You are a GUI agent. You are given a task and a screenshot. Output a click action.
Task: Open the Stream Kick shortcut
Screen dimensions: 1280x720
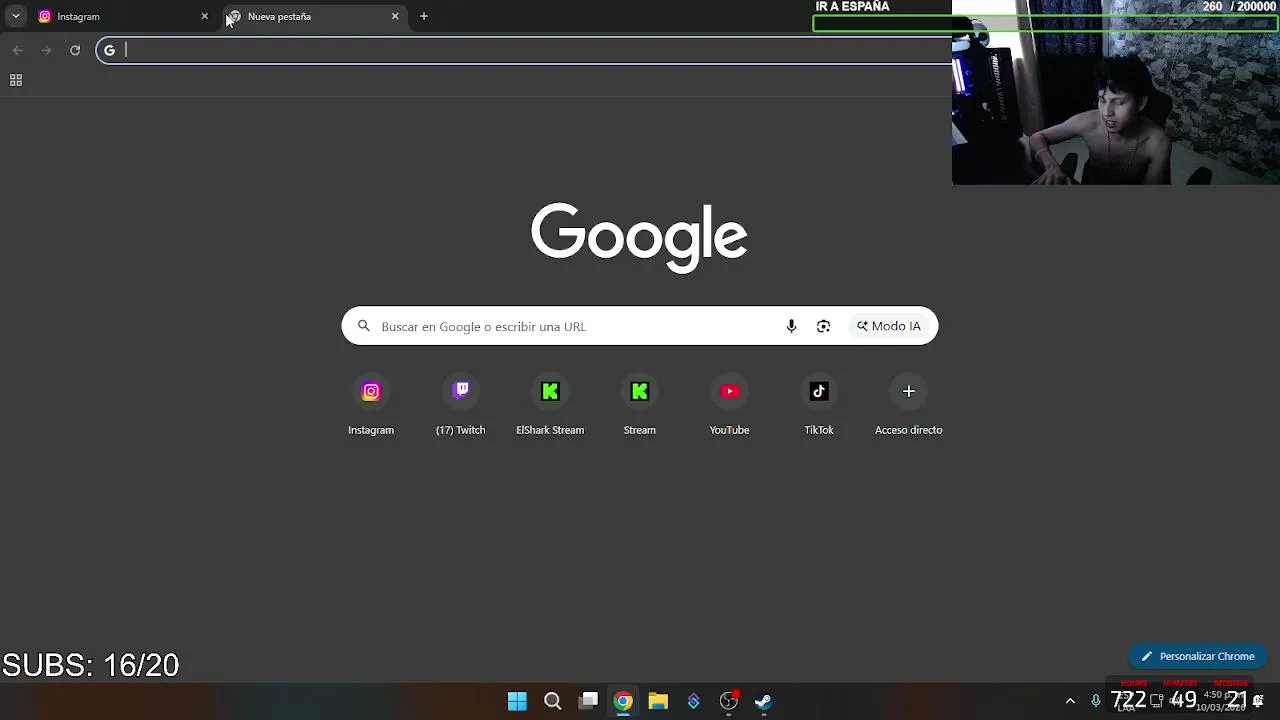click(640, 406)
